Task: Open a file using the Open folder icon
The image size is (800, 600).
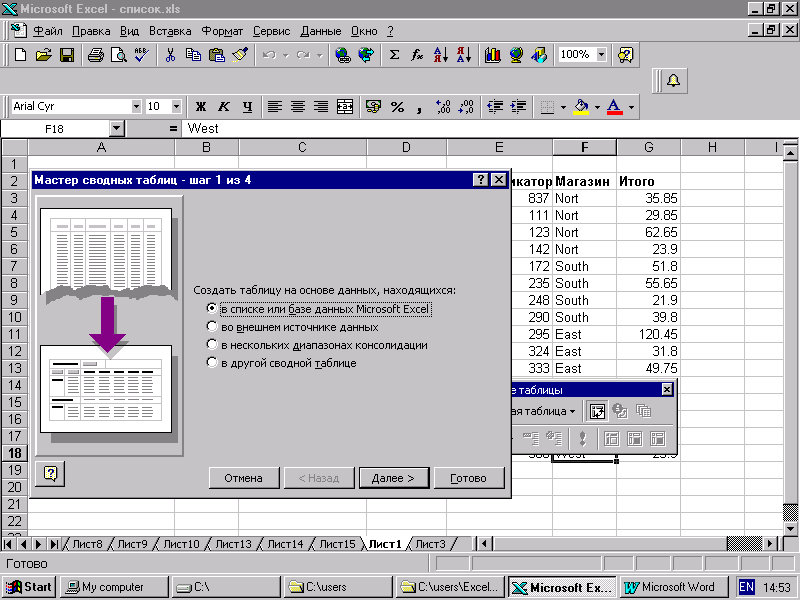Action: click(43, 55)
